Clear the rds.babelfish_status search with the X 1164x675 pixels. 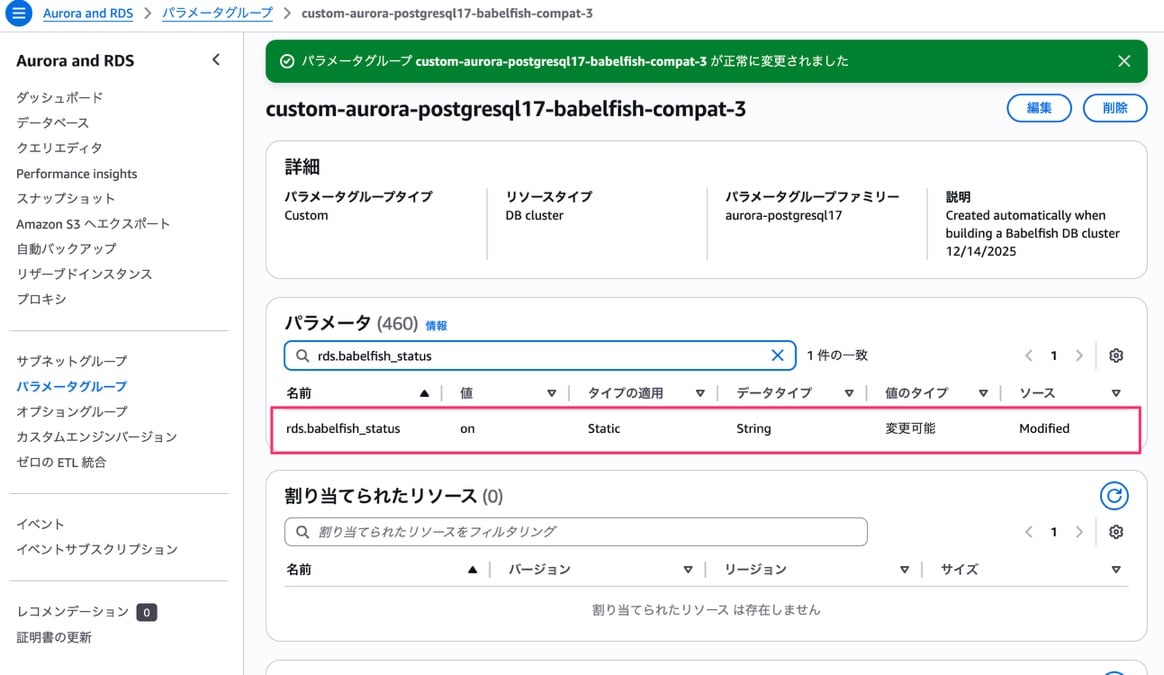click(778, 355)
